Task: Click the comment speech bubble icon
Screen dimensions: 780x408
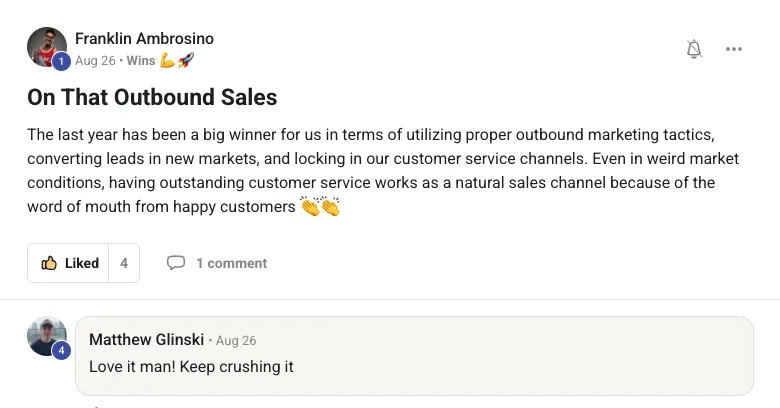Action: pyautogui.click(x=176, y=263)
